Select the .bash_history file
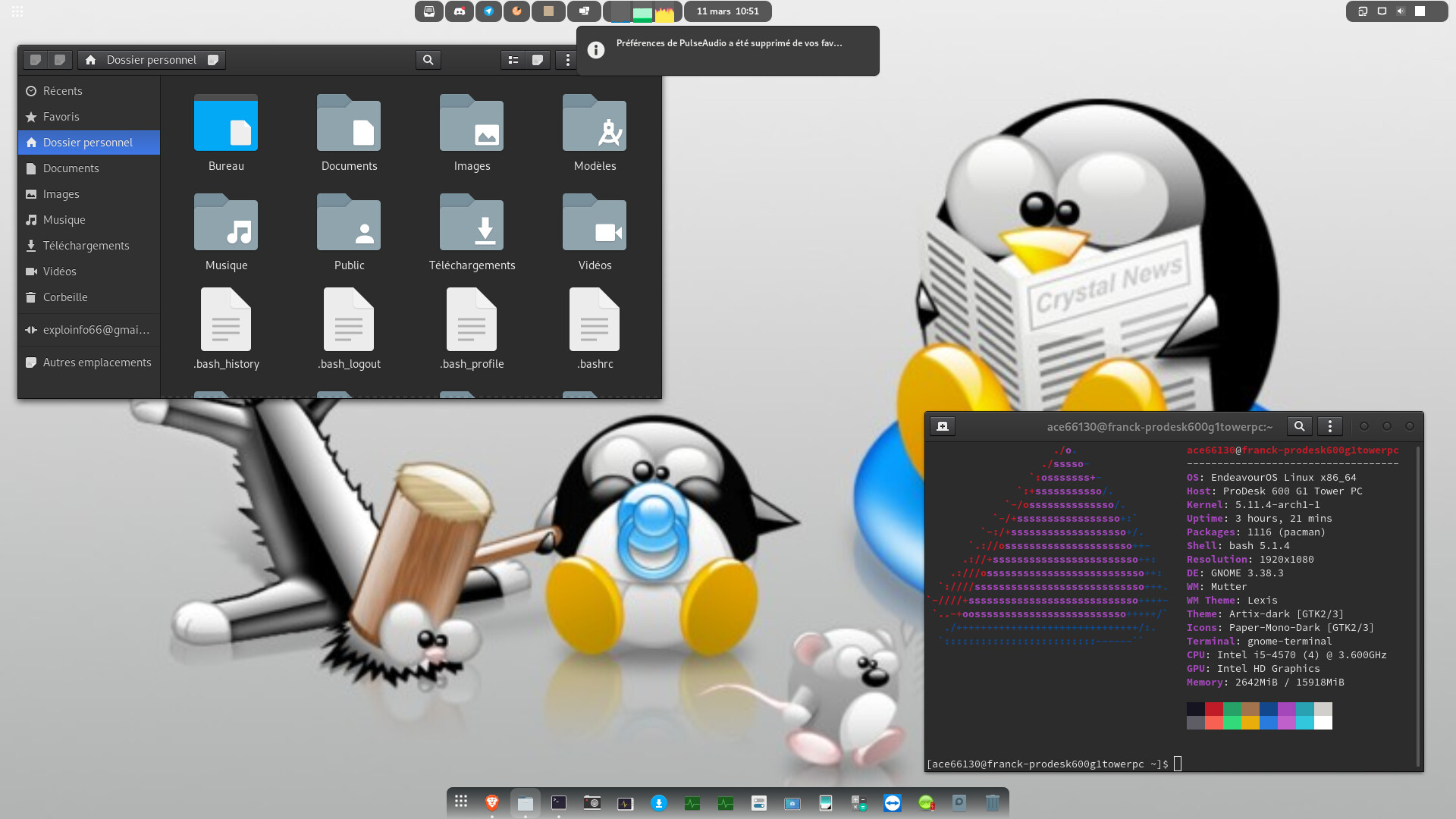Image resolution: width=1456 pixels, height=819 pixels. coord(226,329)
